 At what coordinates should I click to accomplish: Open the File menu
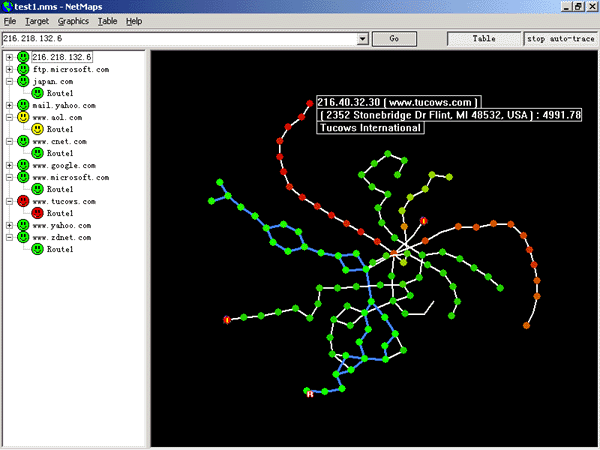point(10,21)
